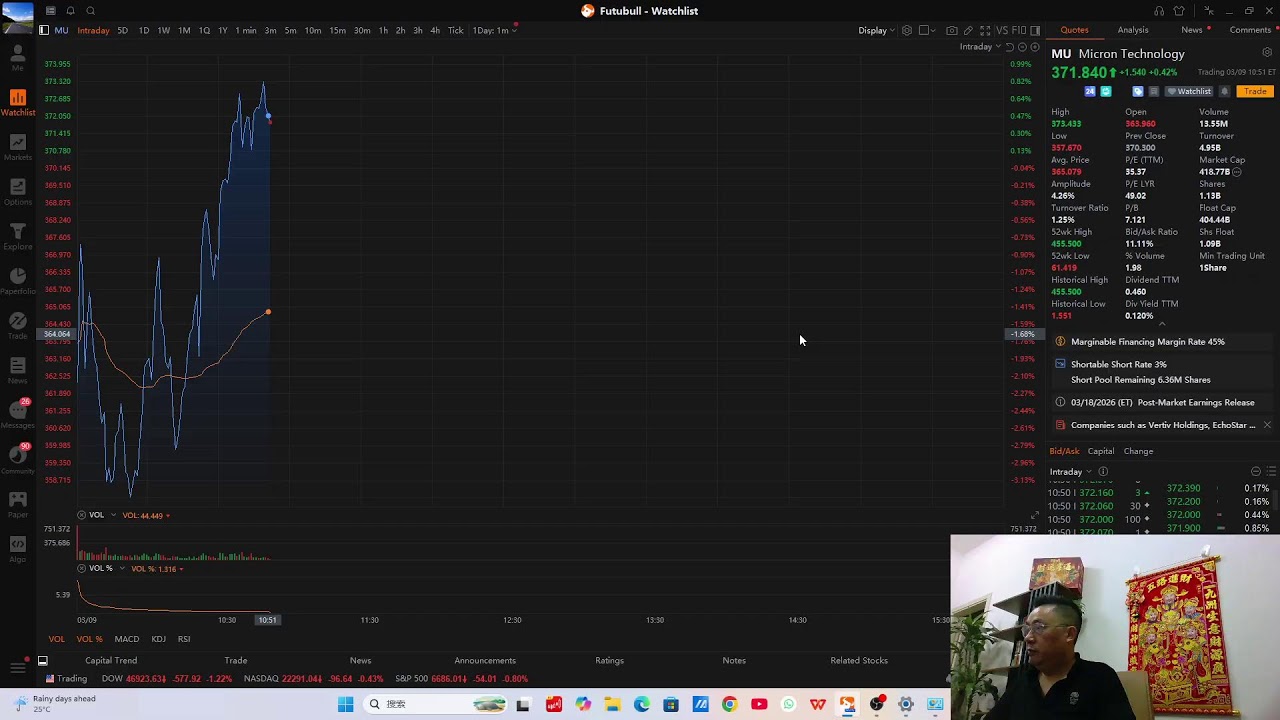Toggle the VOL indicator at chart bottom
Image resolution: width=1280 pixels, height=720 pixels.
(57, 639)
